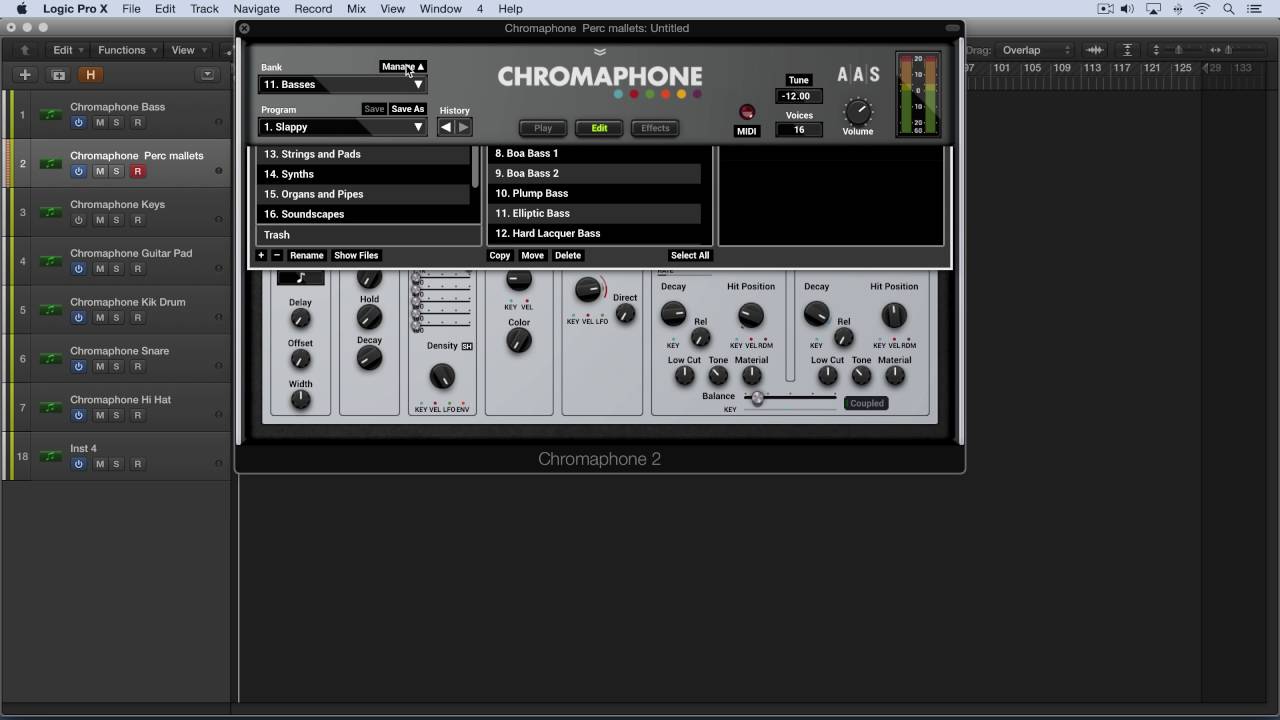This screenshot has width=1280, height=720.
Task: Toggle the Coupled button in Chromaphone
Action: (867, 403)
